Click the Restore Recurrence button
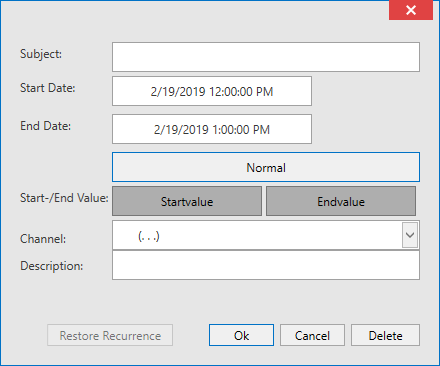Image resolution: width=440 pixels, height=366 pixels. pos(110,335)
